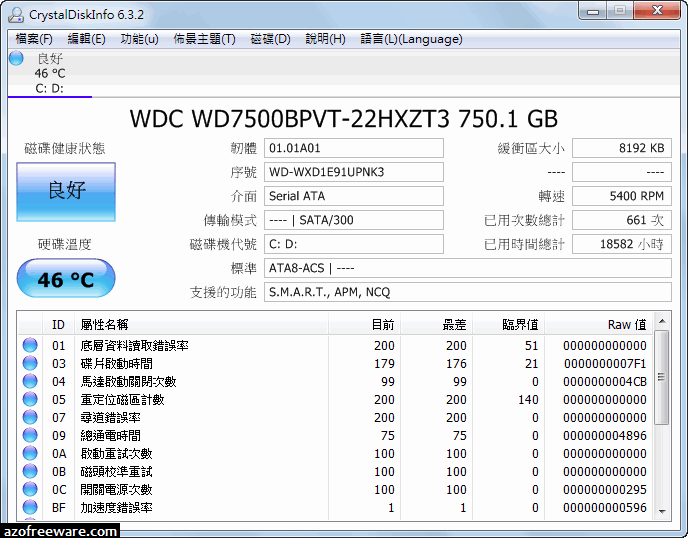Click the SATA/300 transfer mode field

(x=354, y=220)
